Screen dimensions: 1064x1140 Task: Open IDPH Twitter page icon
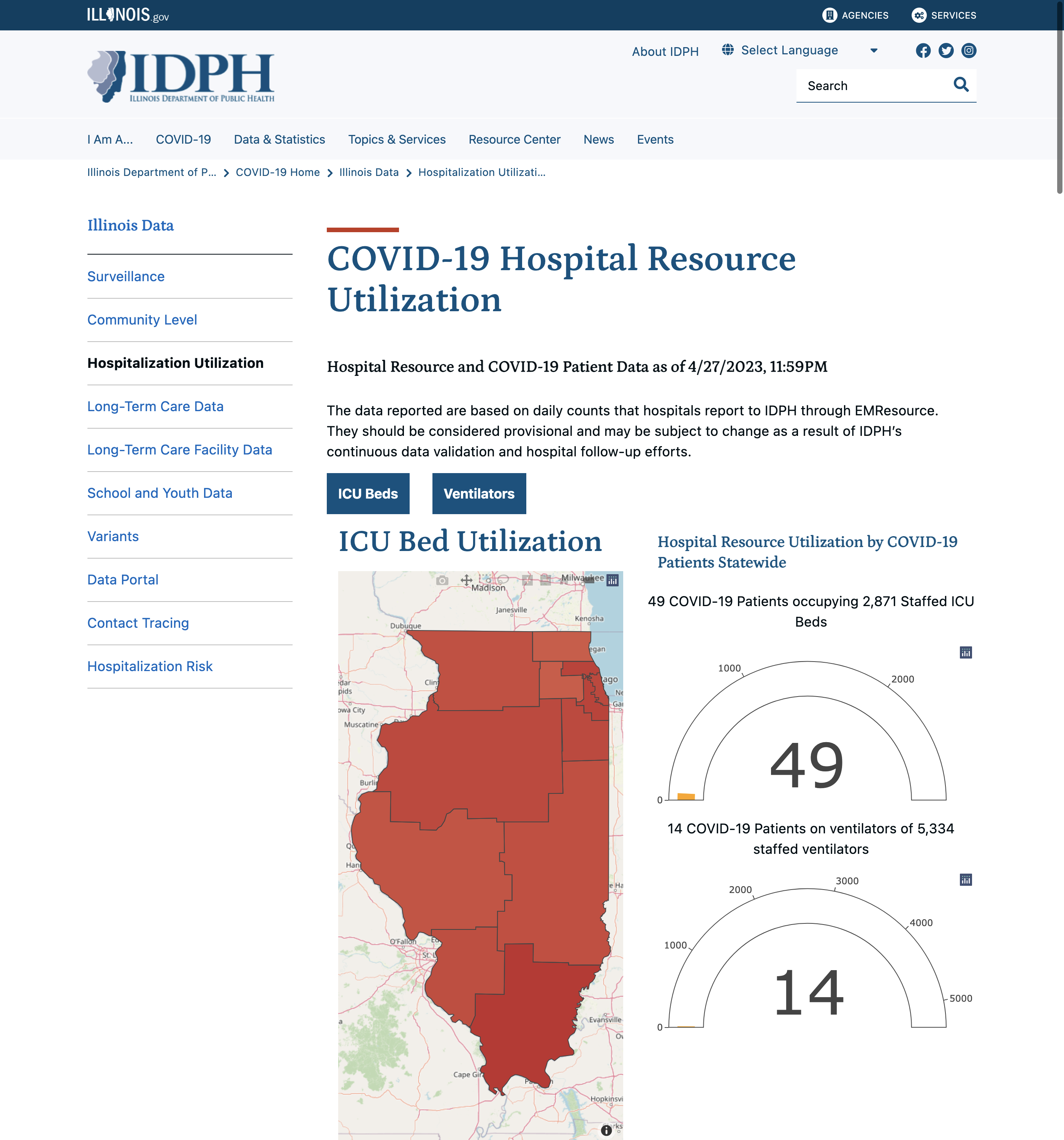[x=946, y=51]
